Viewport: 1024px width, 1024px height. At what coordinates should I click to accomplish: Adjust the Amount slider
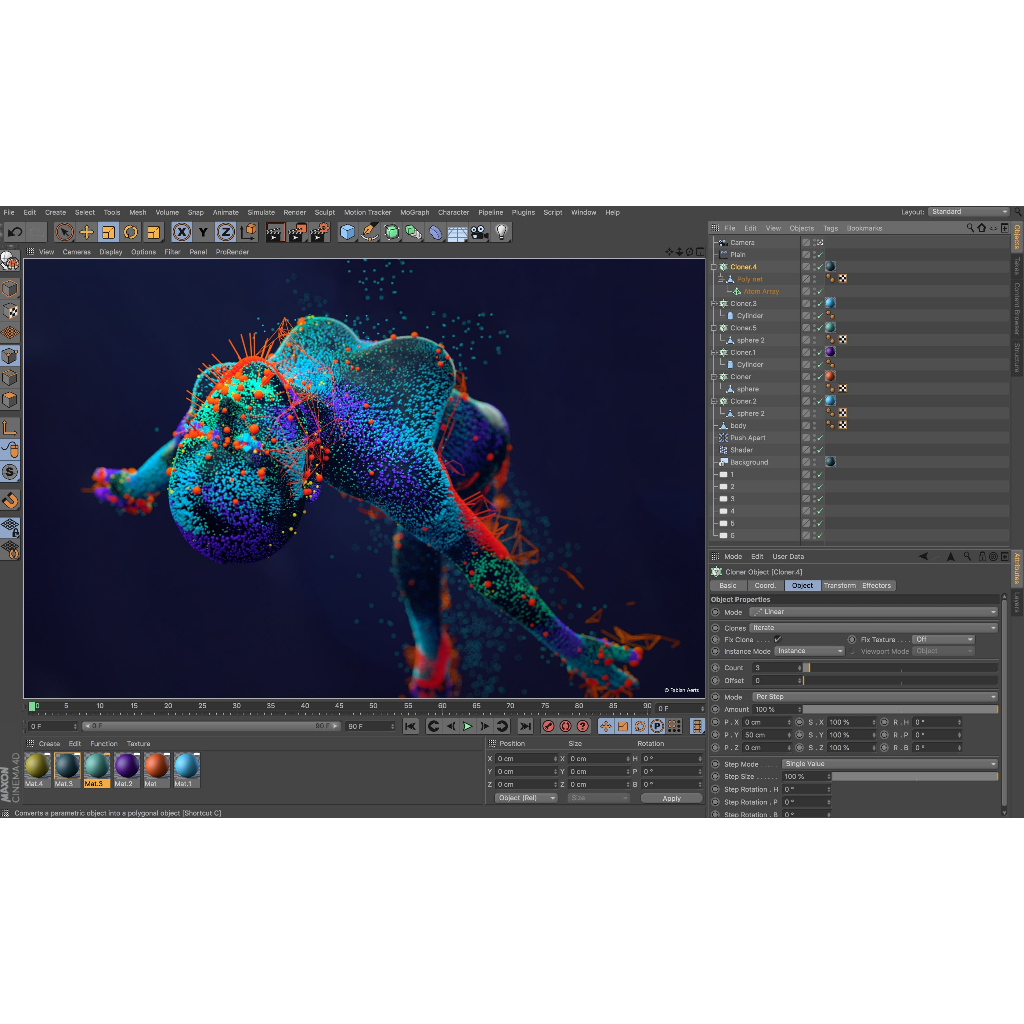point(901,709)
